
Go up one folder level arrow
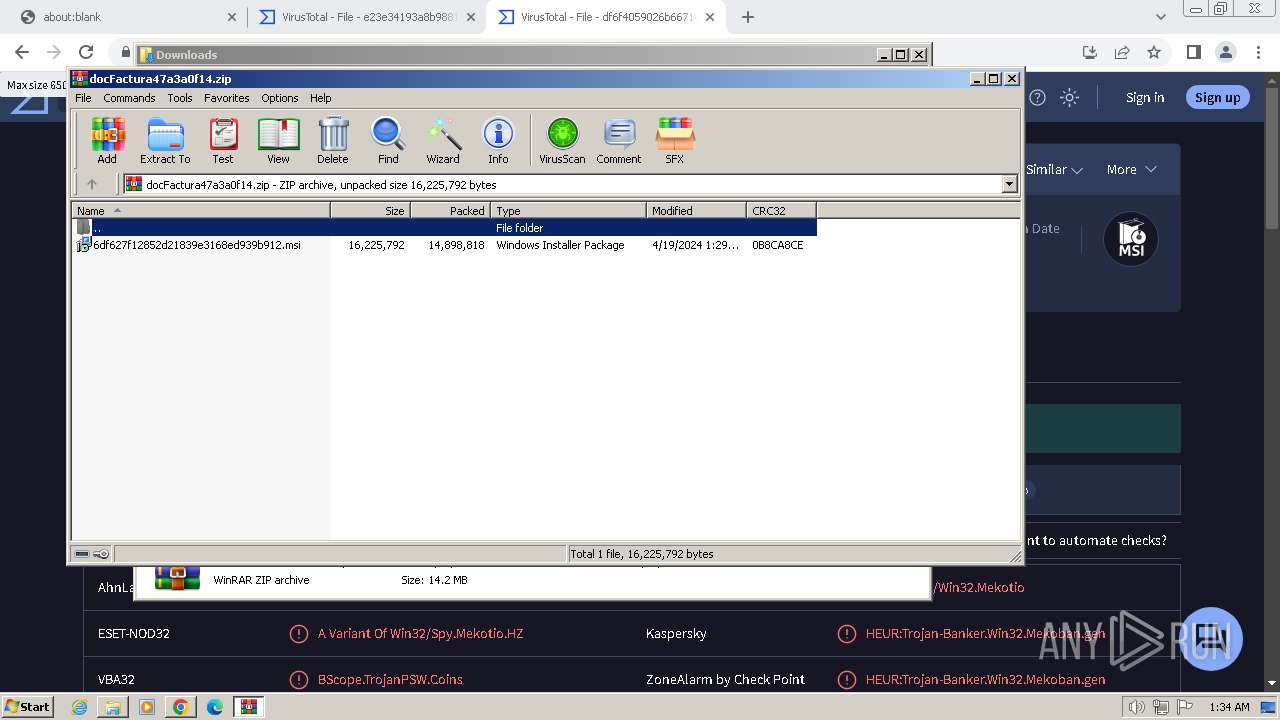pos(92,184)
